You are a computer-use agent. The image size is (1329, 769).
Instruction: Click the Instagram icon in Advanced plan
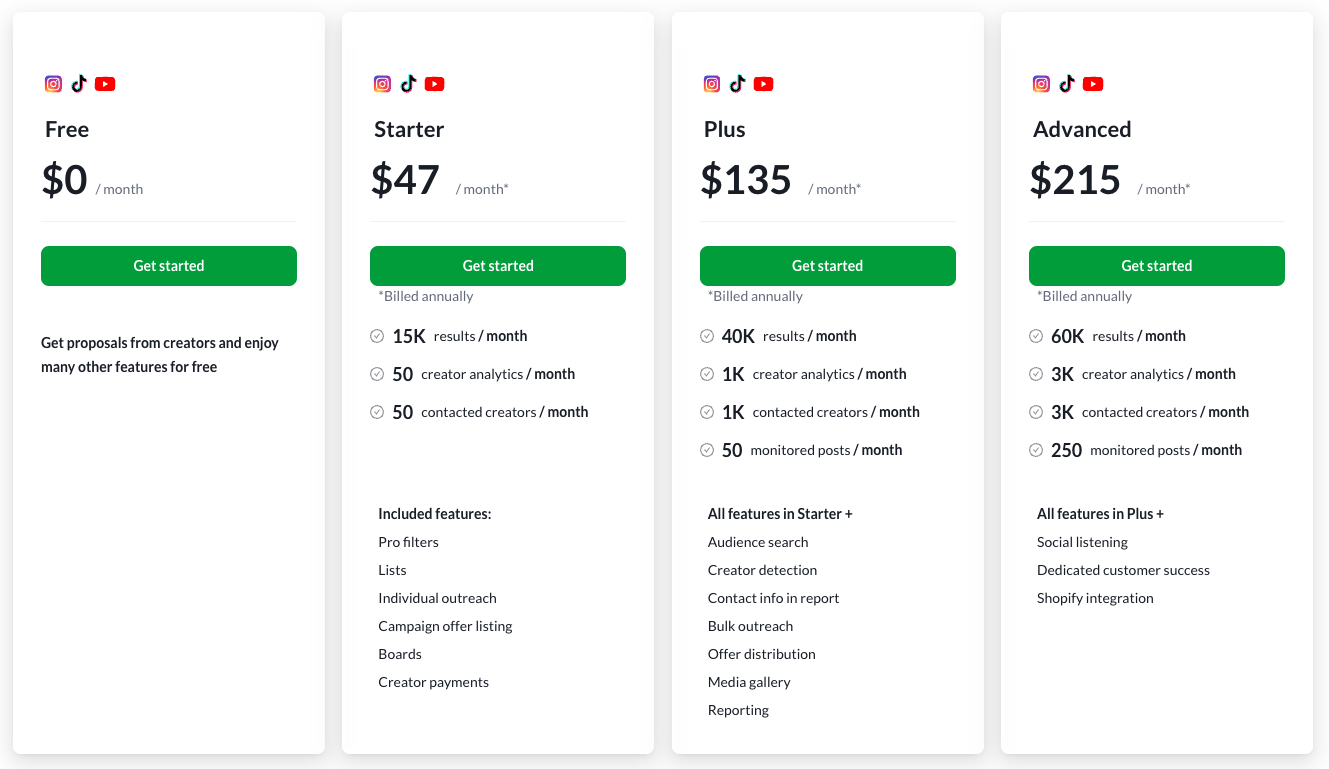click(1042, 84)
